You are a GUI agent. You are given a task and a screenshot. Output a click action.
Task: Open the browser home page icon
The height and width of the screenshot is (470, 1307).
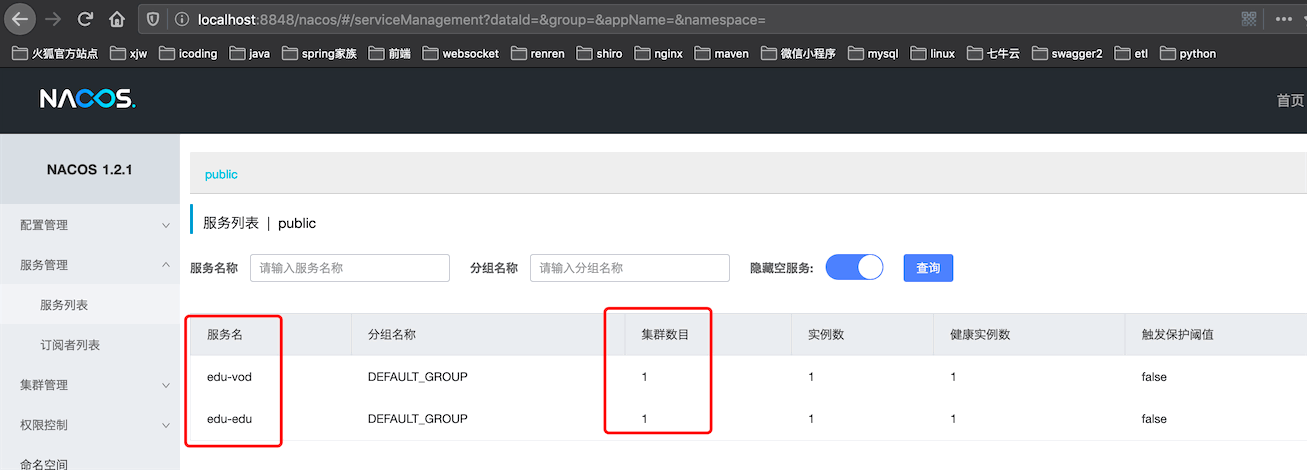(x=117, y=19)
